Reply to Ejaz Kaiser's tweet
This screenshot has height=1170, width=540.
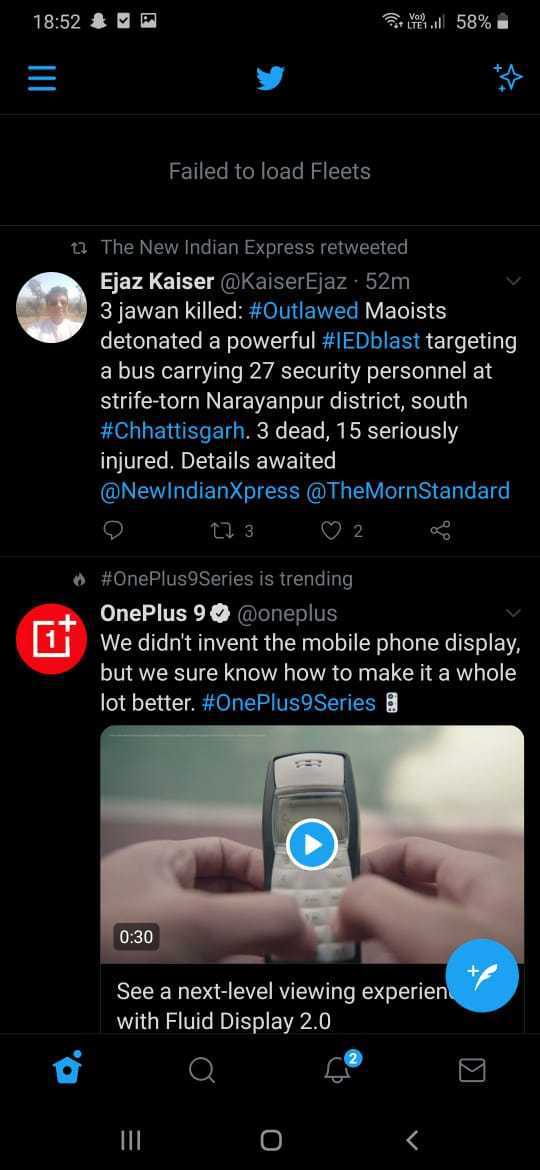pyautogui.click(x=113, y=531)
